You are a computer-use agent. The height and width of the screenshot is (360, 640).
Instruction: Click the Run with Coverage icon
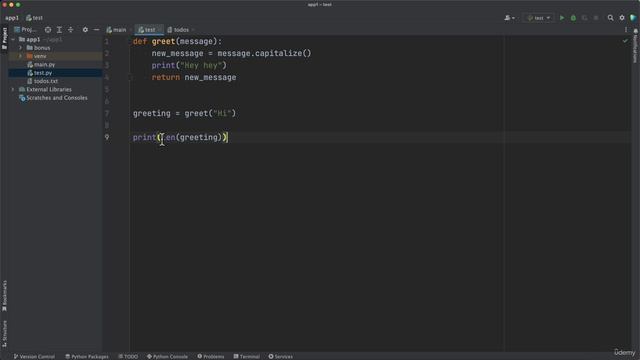pos(584,18)
